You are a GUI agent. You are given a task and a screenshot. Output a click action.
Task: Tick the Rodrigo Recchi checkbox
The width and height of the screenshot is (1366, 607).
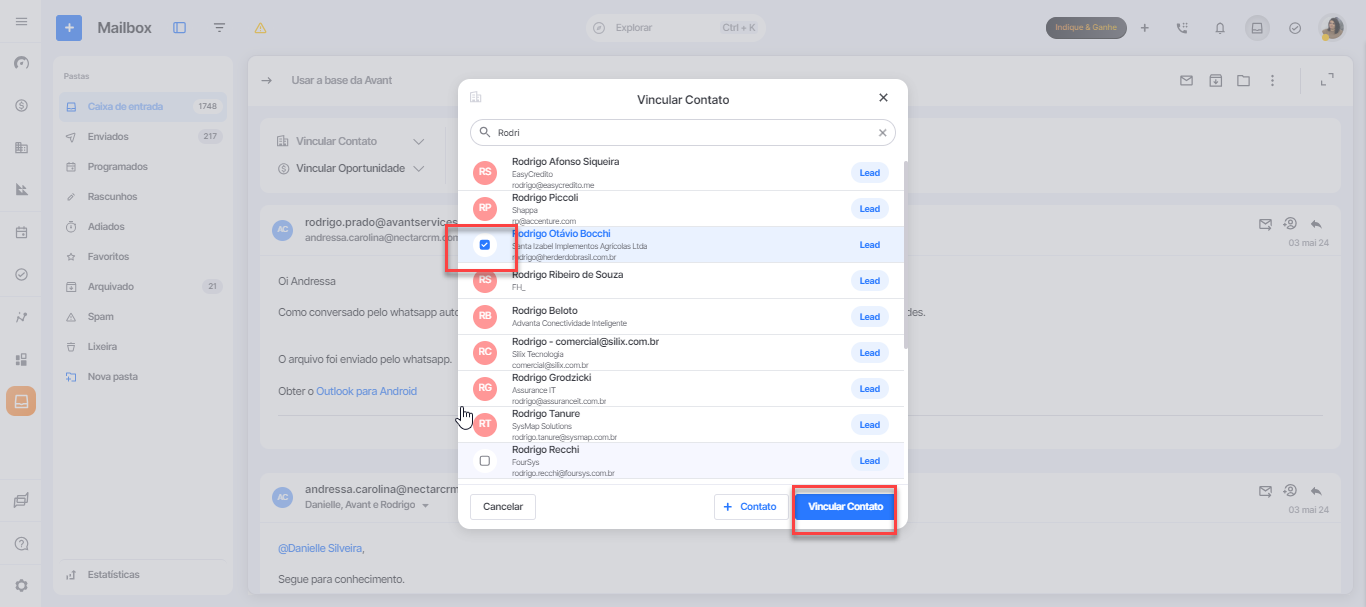tap(485, 461)
